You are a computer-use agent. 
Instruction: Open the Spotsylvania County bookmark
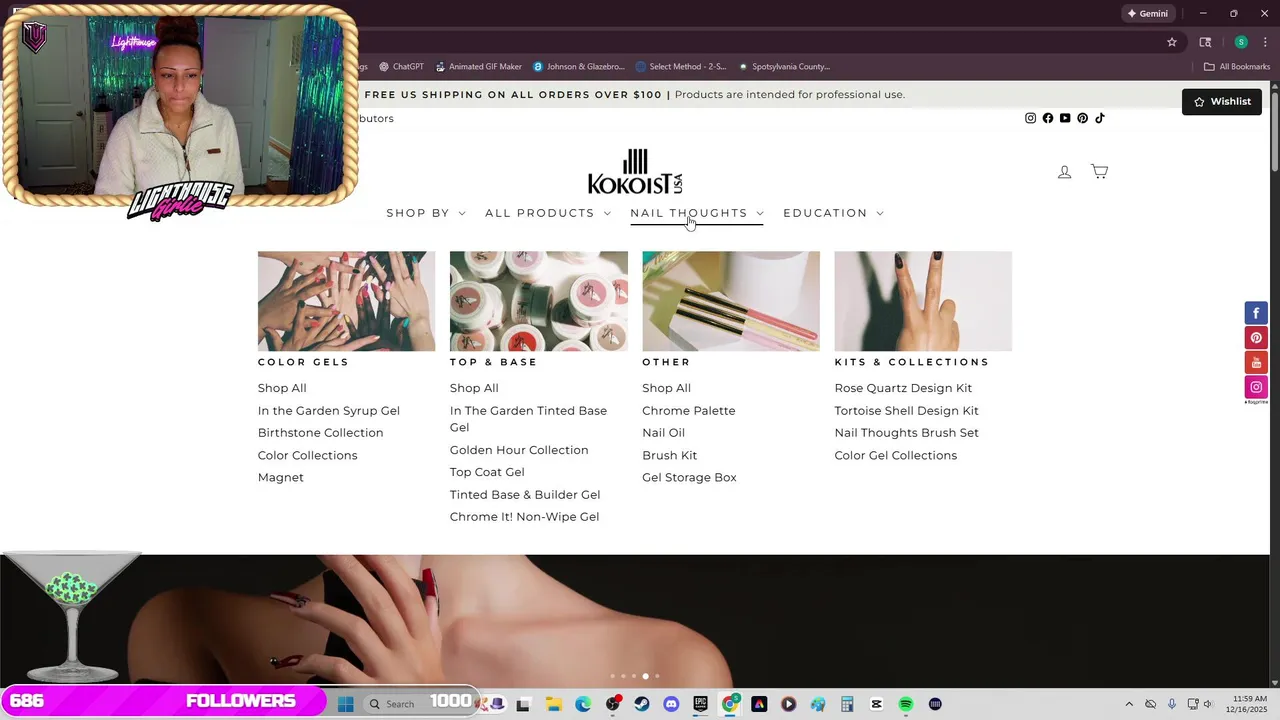pos(784,67)
